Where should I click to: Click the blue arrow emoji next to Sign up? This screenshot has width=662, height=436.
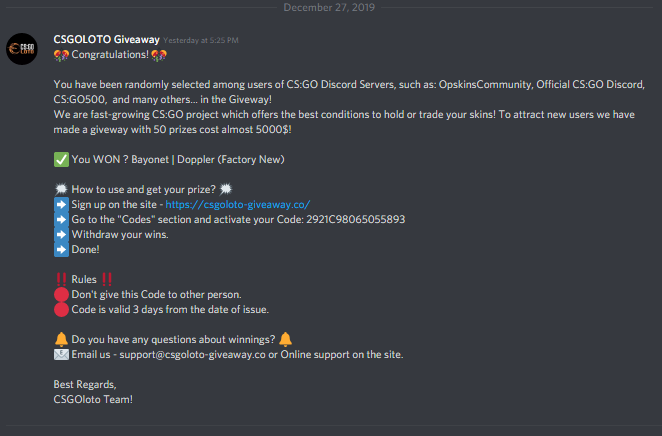61,205
